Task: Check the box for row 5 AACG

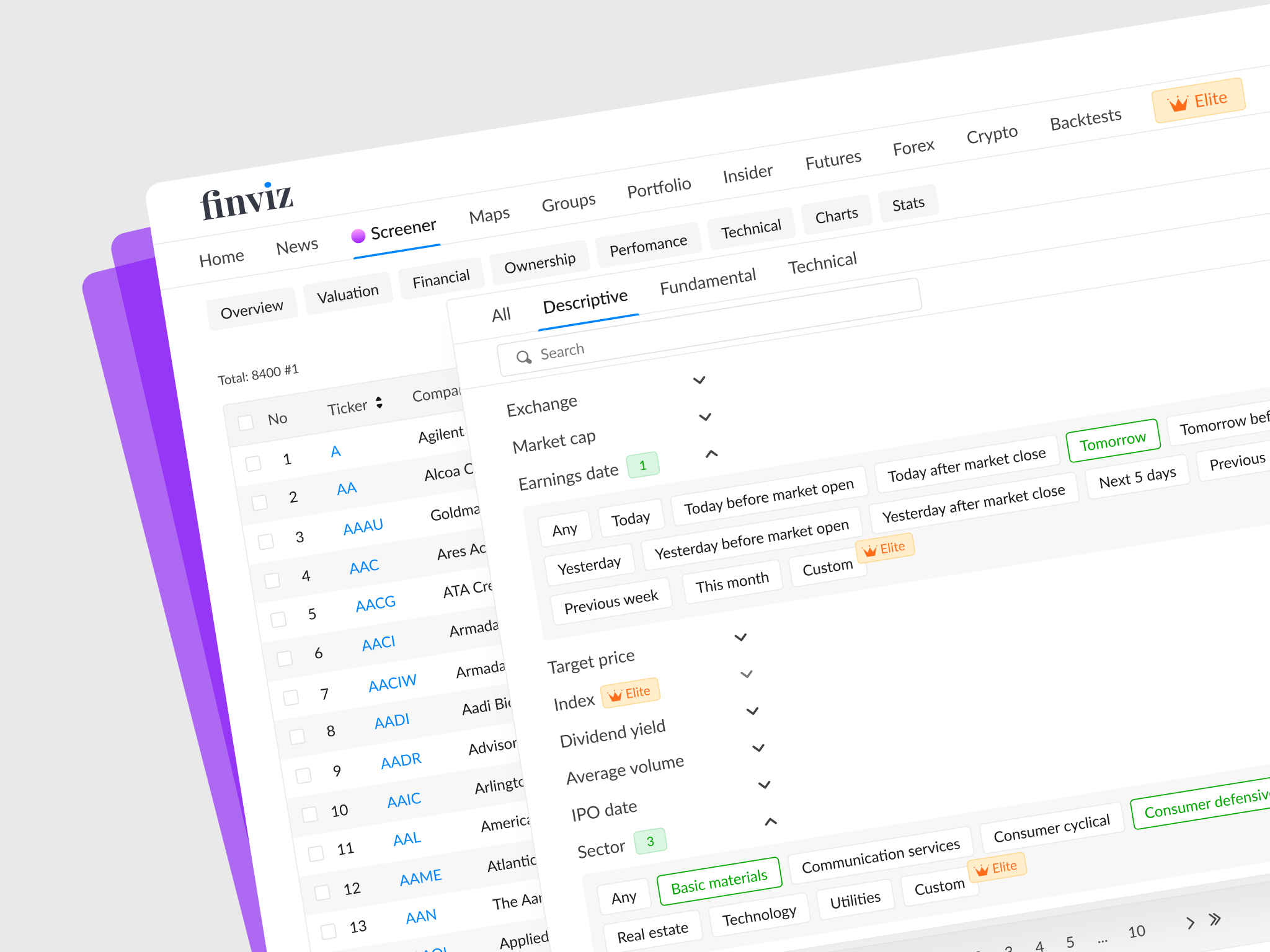Action: click(x=278, y=619)
